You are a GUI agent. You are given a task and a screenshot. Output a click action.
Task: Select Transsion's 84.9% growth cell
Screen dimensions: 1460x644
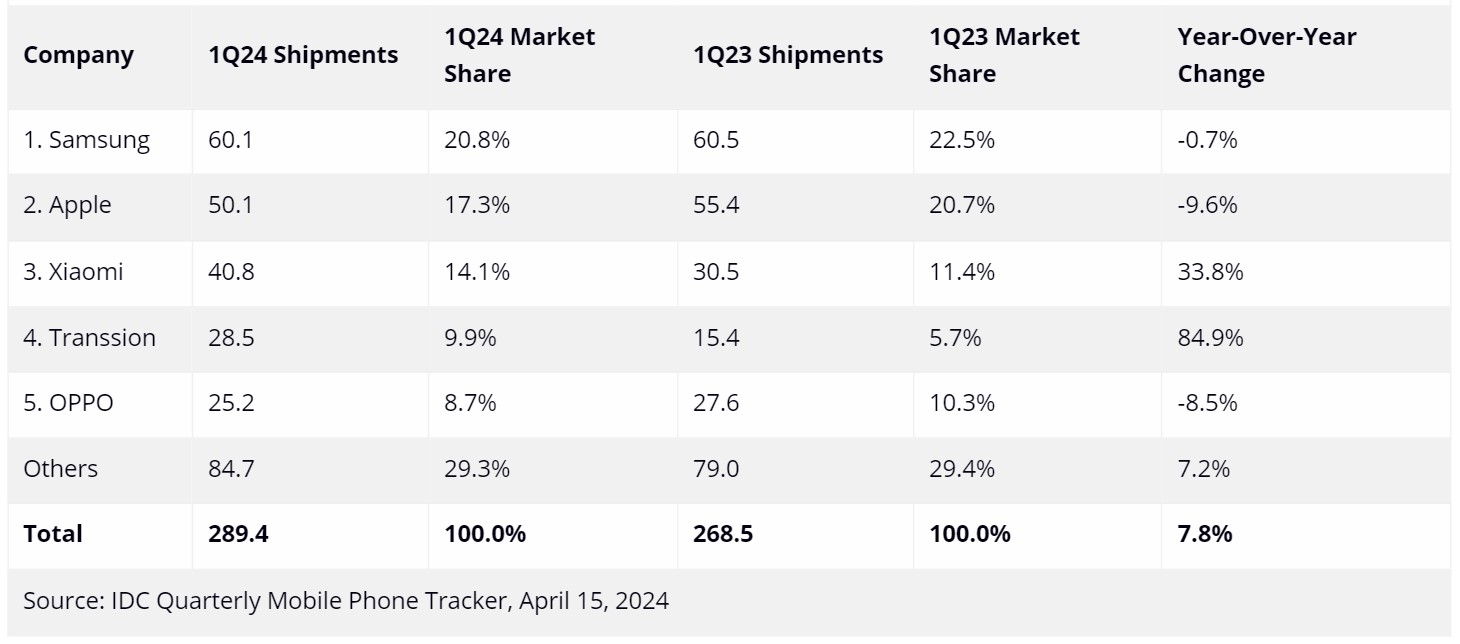(x=1210, y=338)
